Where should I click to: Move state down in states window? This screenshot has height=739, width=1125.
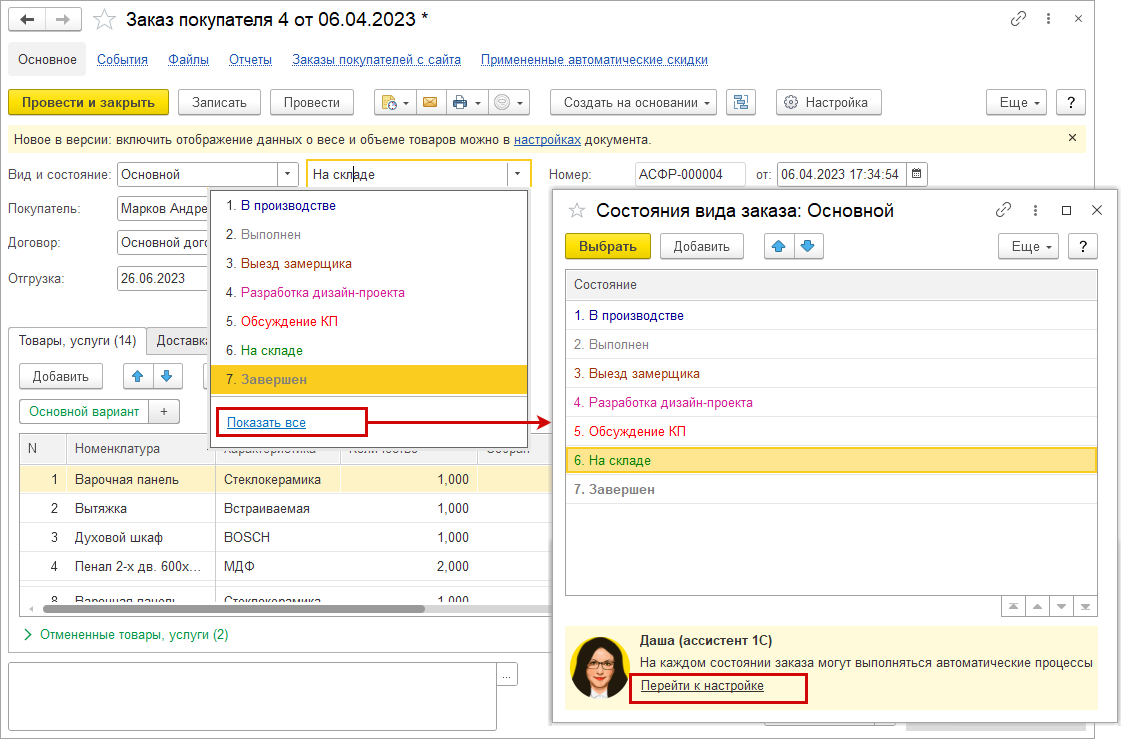click(808, 246)
